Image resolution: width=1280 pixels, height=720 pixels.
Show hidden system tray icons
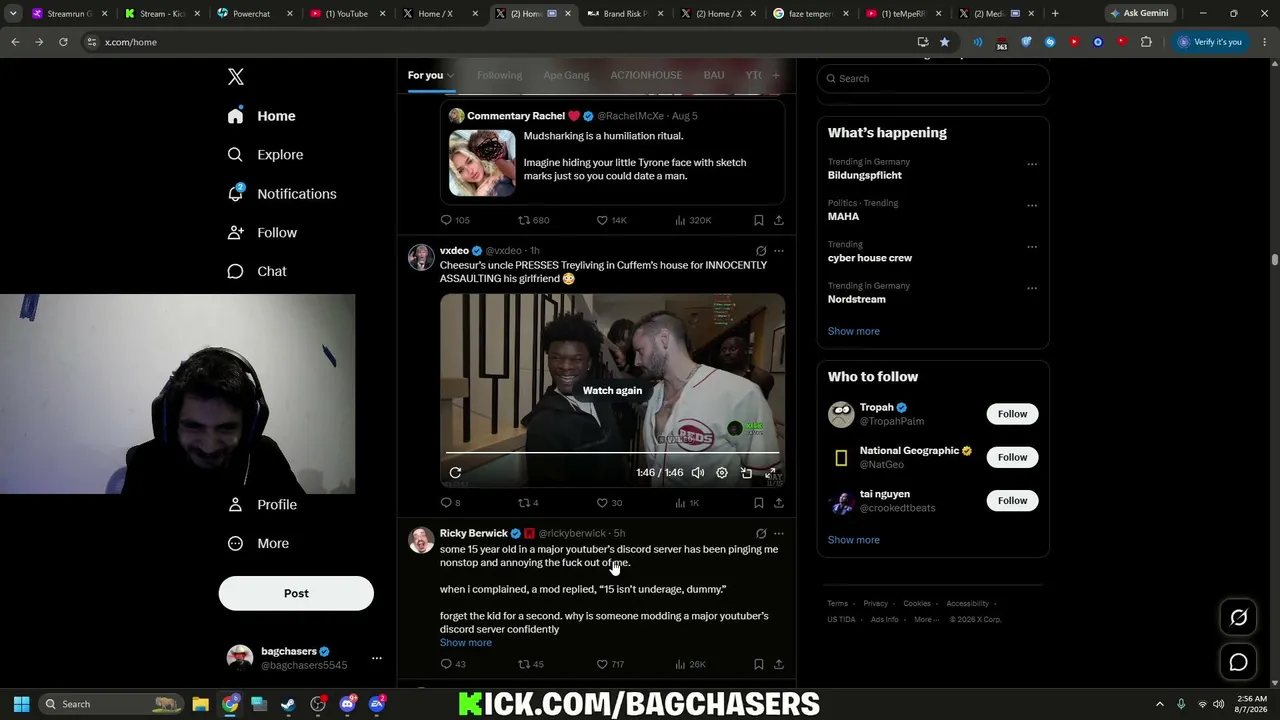(x=1160, y=704)
